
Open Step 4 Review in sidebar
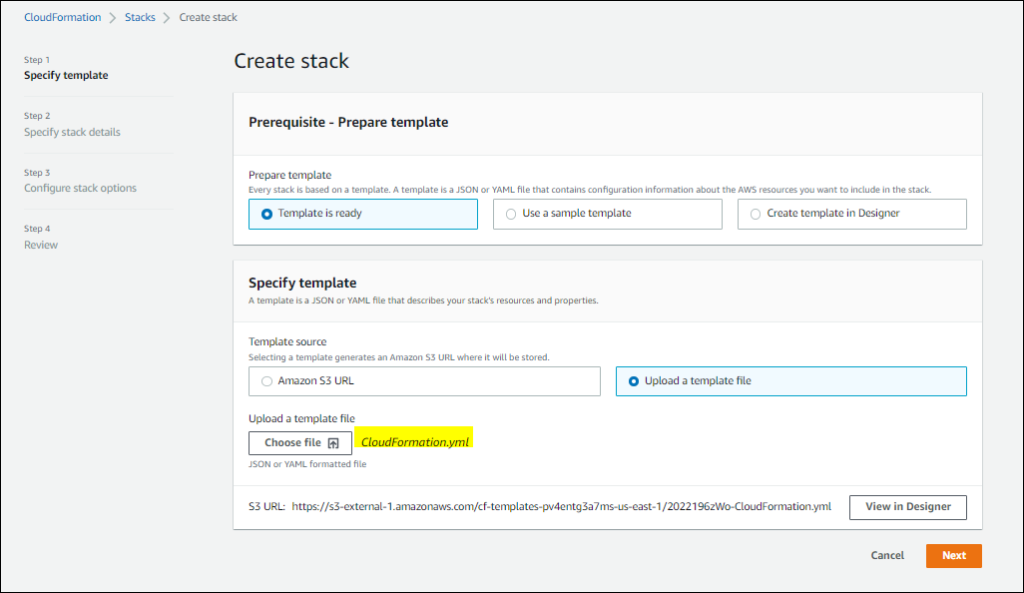[41, 245]
